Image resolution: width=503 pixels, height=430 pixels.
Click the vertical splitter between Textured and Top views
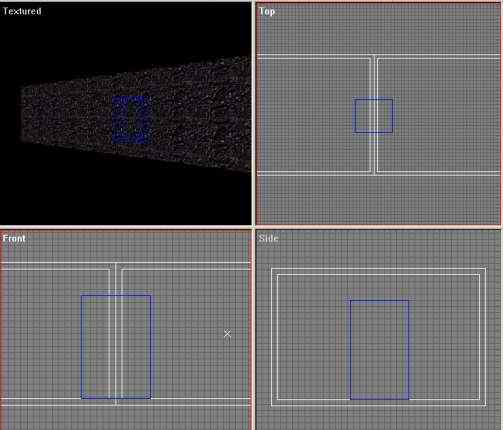point(254,113)
